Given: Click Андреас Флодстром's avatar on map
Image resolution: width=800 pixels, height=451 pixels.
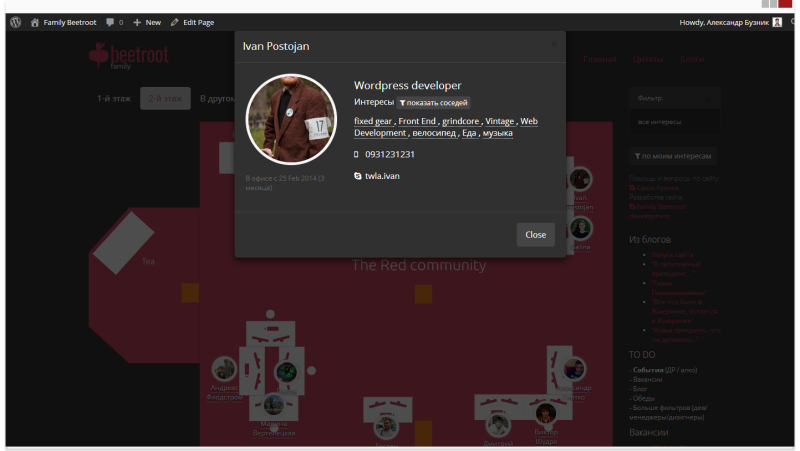Looking at the screenshot, I should click(x=224, y=369).
